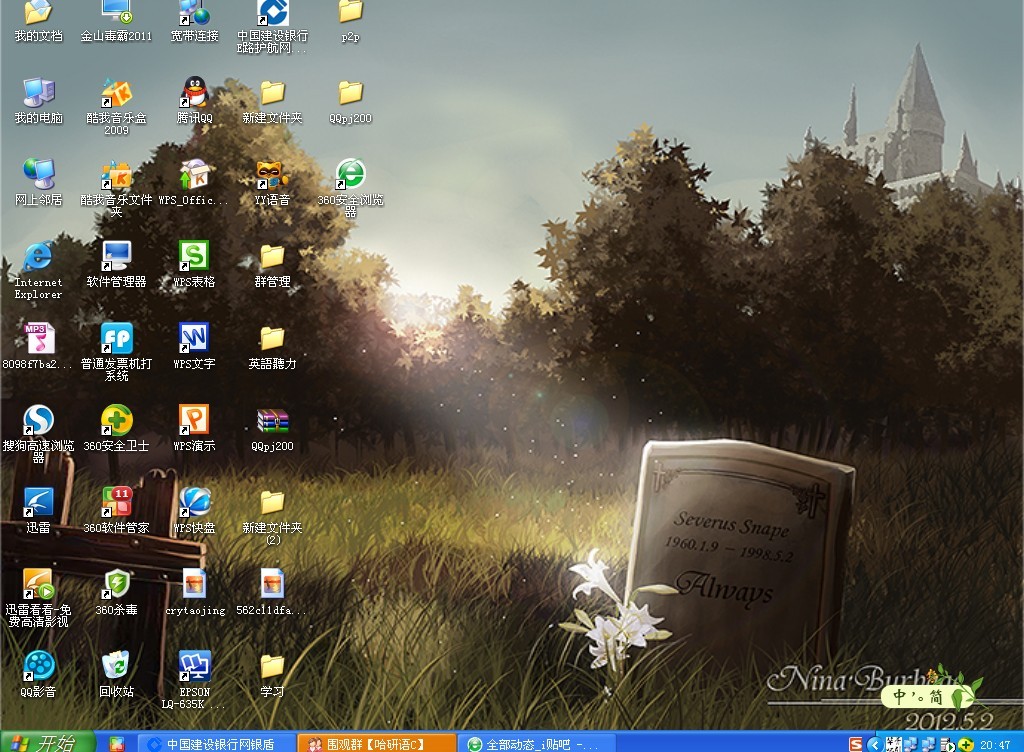The width and height of the screenshot is (1024, 752).
Task: Select the QQpj200 folder icon
Action: tap(351, 101)
